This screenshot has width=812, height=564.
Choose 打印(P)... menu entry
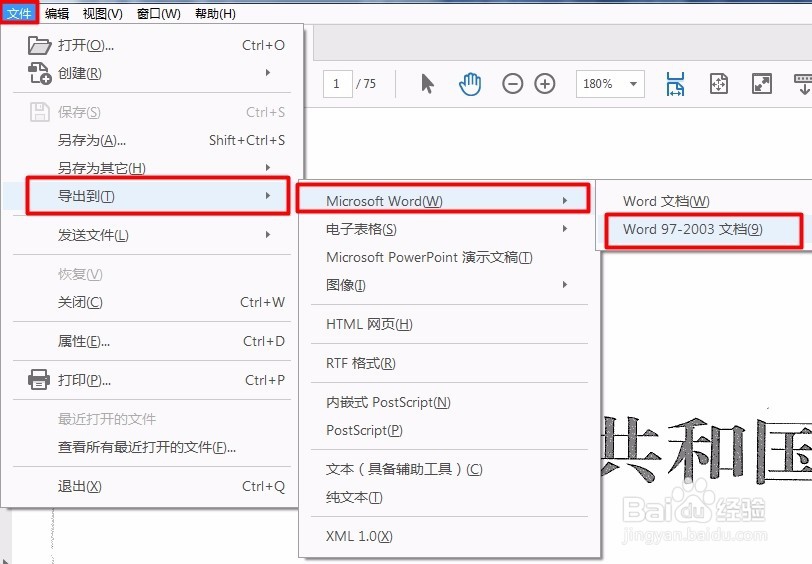(152, 380)
